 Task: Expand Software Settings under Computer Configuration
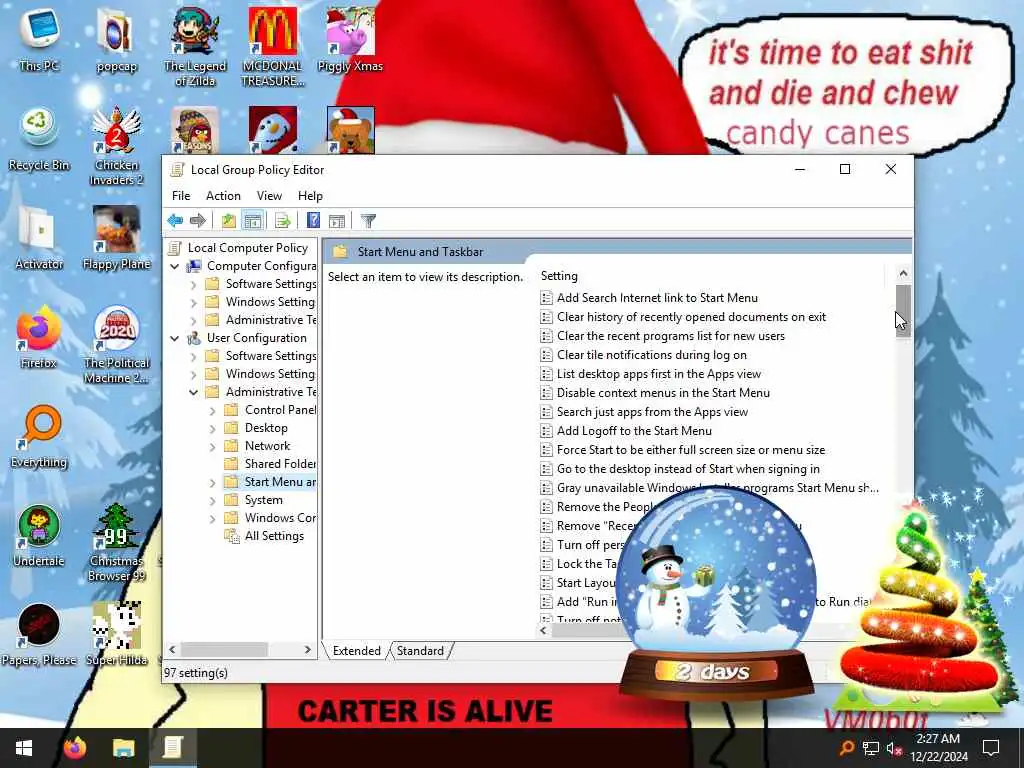click(x=193, y=285)
